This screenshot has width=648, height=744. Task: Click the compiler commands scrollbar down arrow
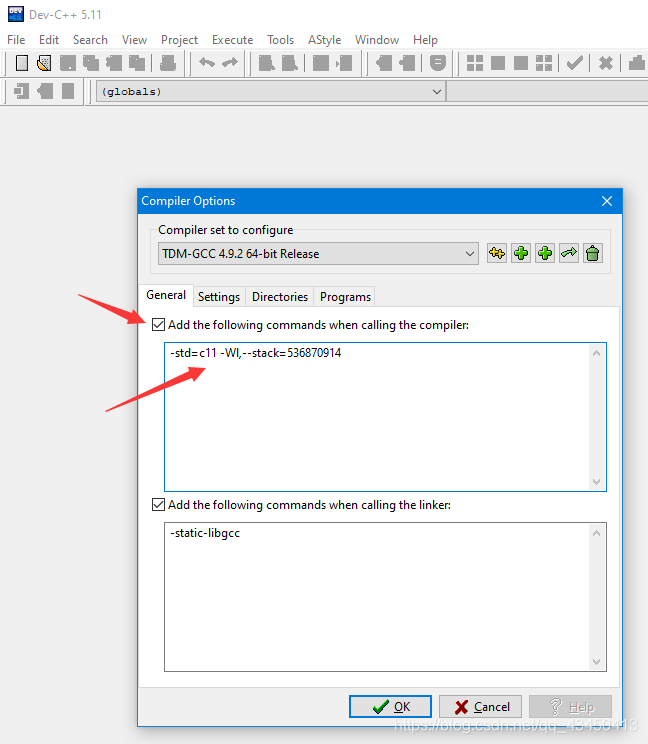[597, 482]
